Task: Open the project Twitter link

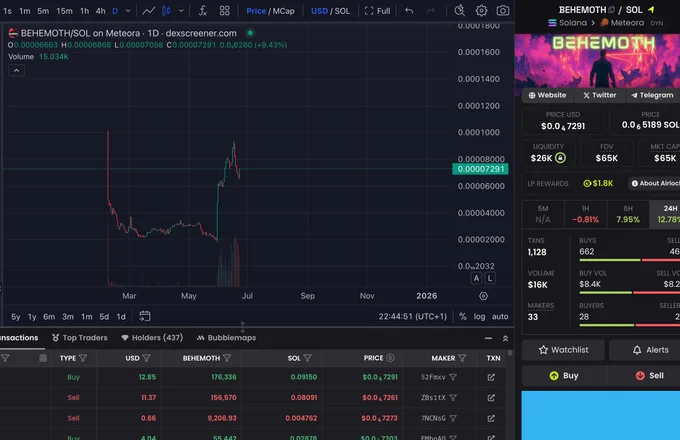Action: 599,95
